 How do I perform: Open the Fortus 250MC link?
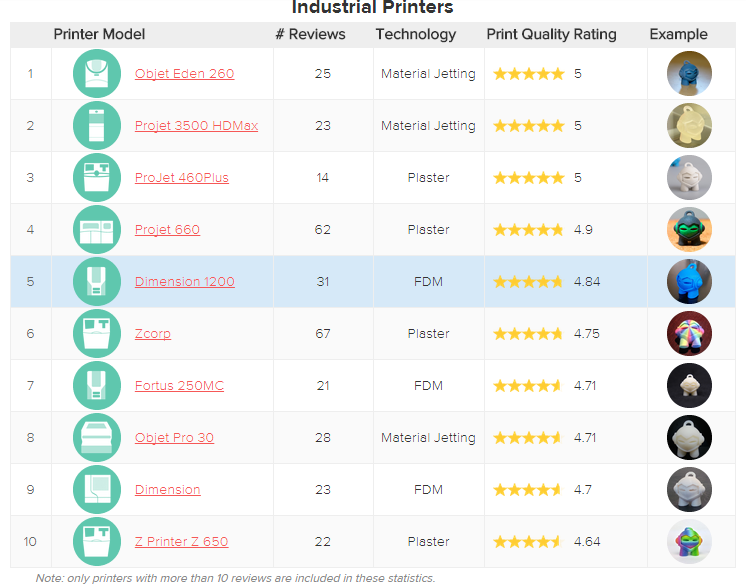[179, 386]
